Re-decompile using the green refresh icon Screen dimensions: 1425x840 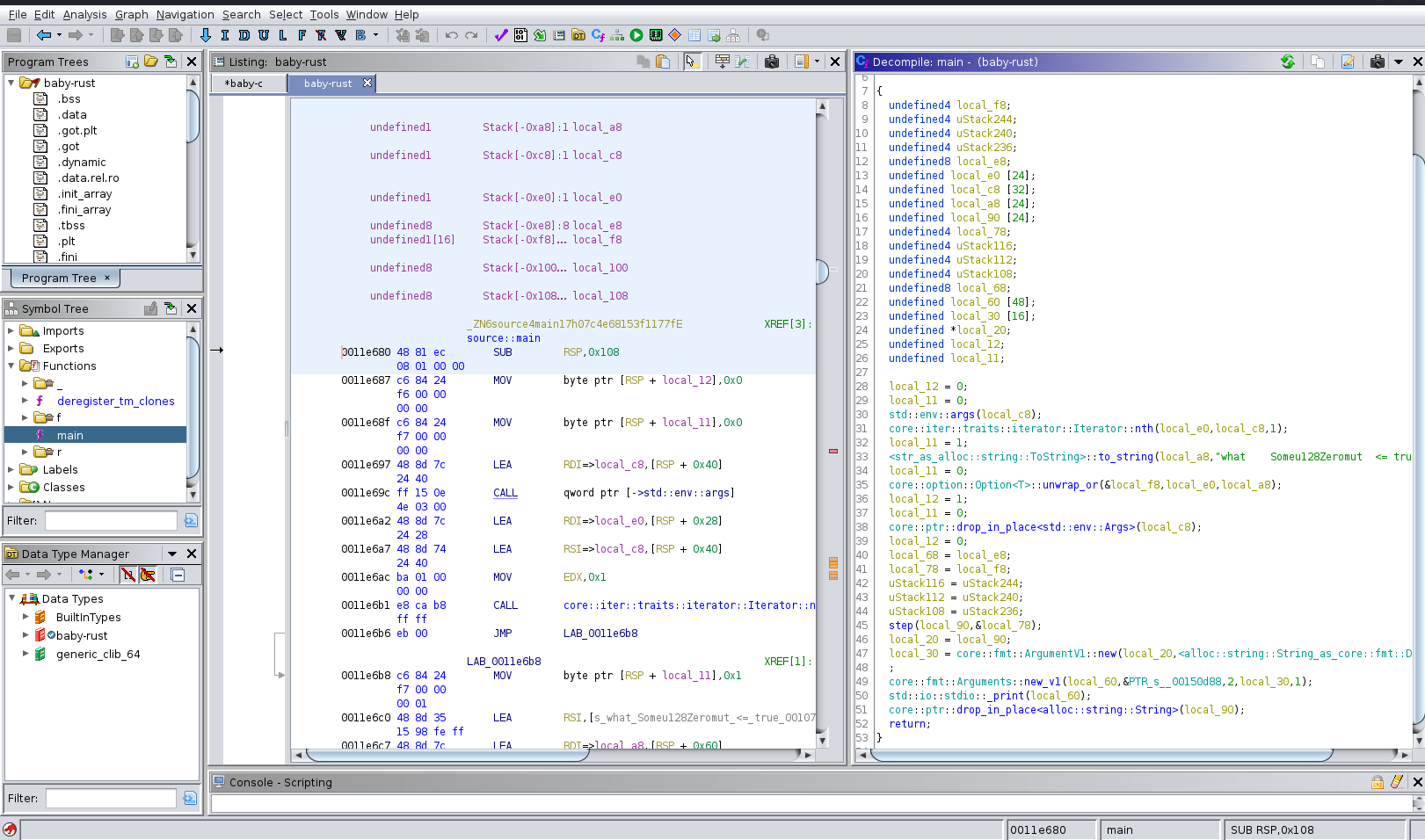pos(1287,62)
